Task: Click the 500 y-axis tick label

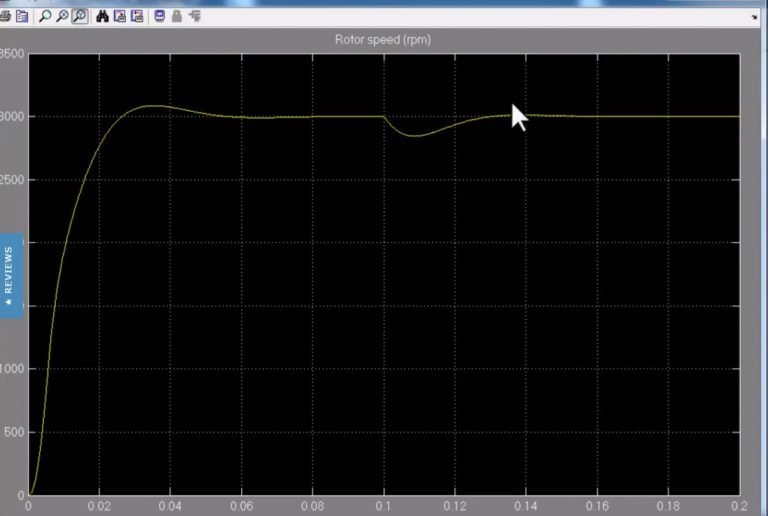Action: coord(14,432)
